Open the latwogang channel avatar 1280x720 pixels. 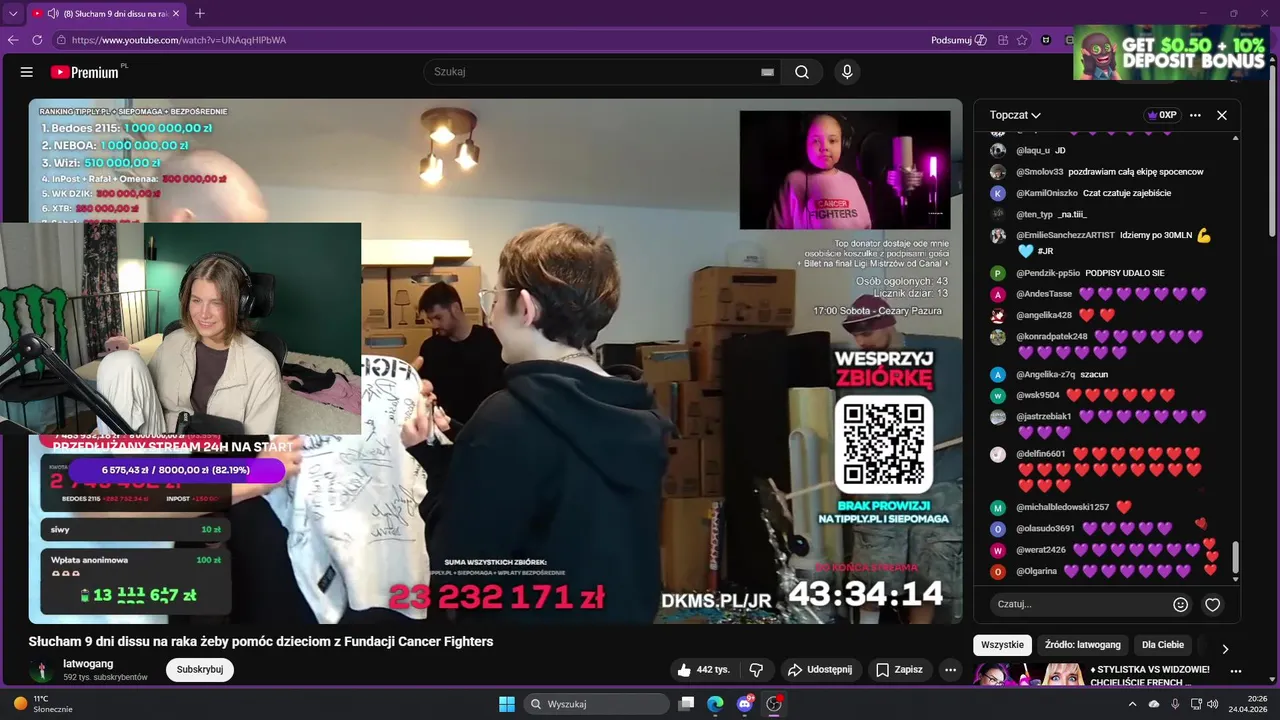[x=42, y=670]
